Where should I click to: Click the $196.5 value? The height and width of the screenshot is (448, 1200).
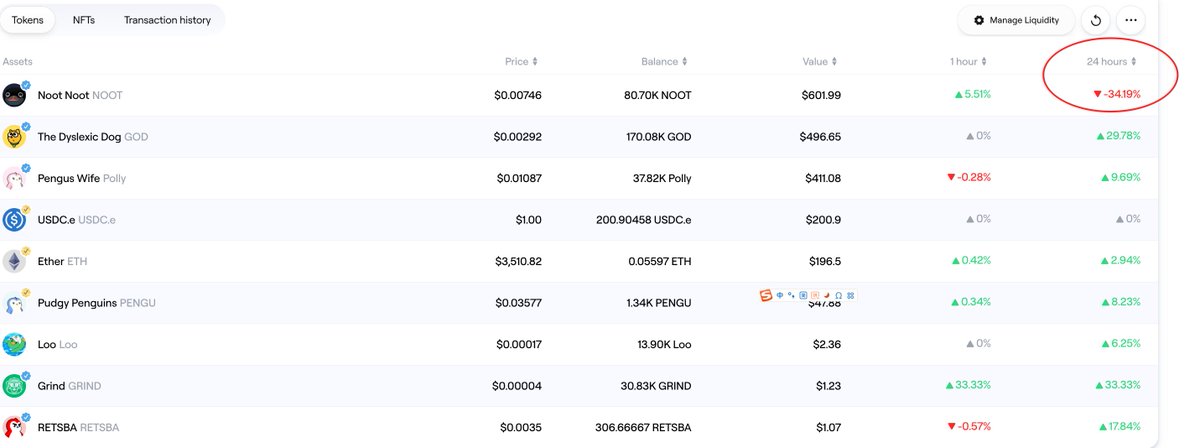(825, 262)
